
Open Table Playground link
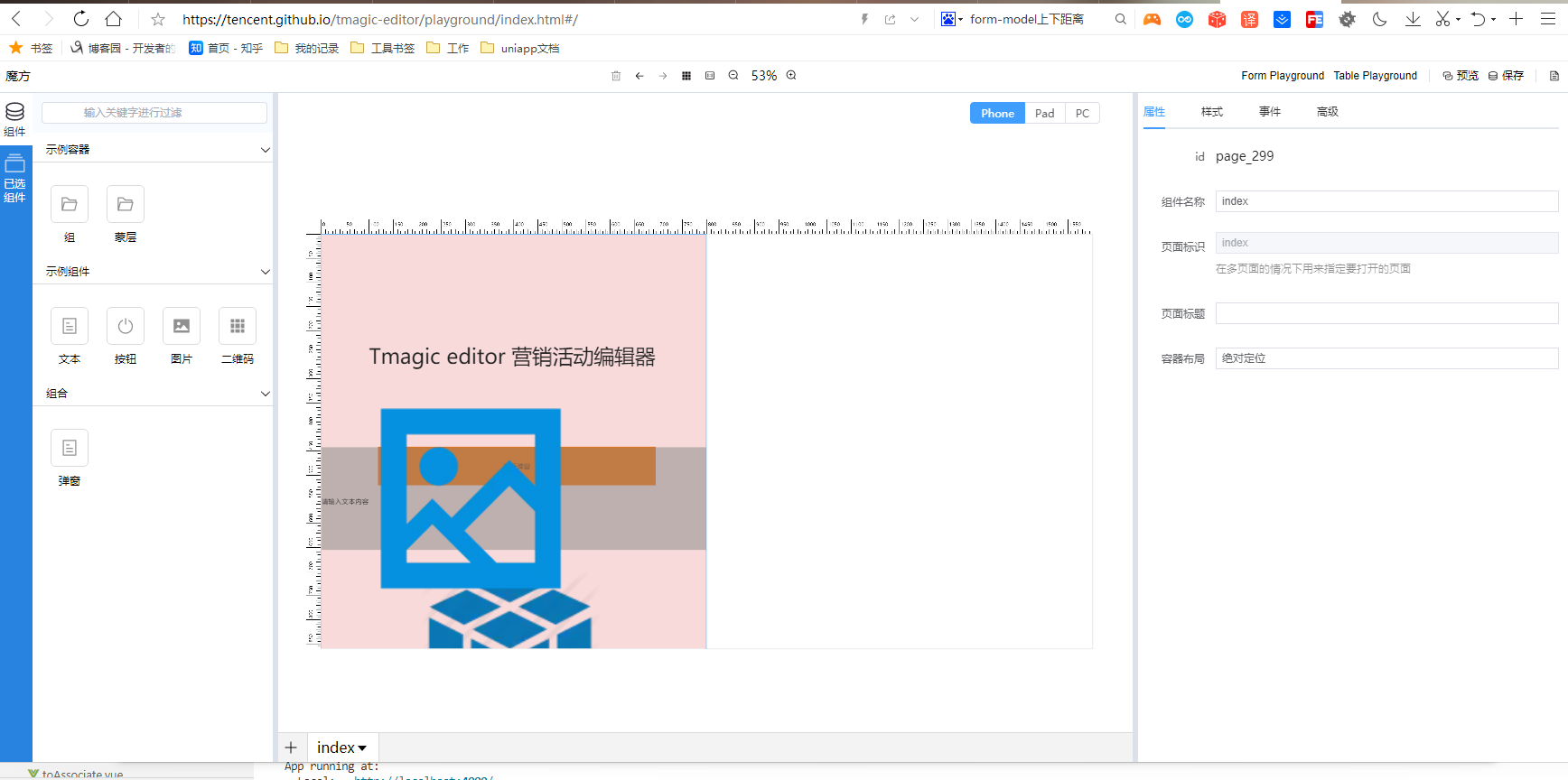pos(1376,76)
